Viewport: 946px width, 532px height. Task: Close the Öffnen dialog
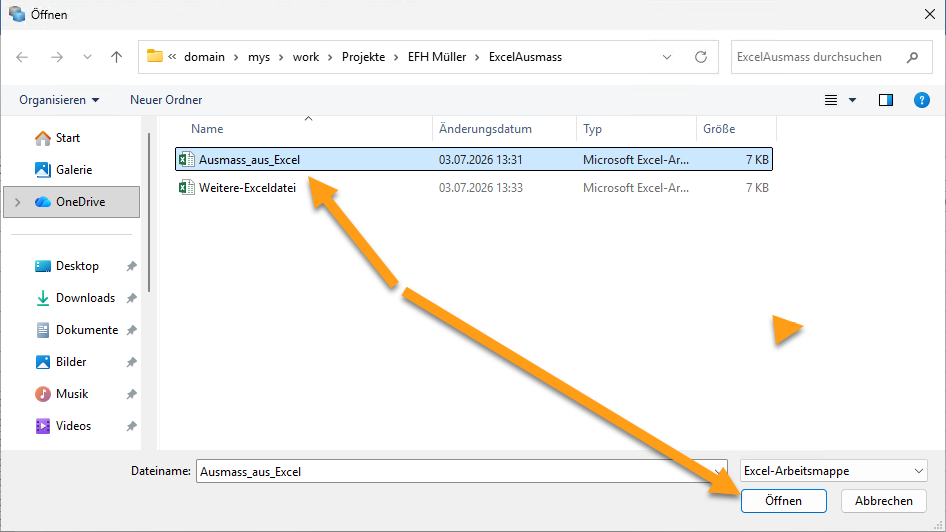(x=930, y=14)
